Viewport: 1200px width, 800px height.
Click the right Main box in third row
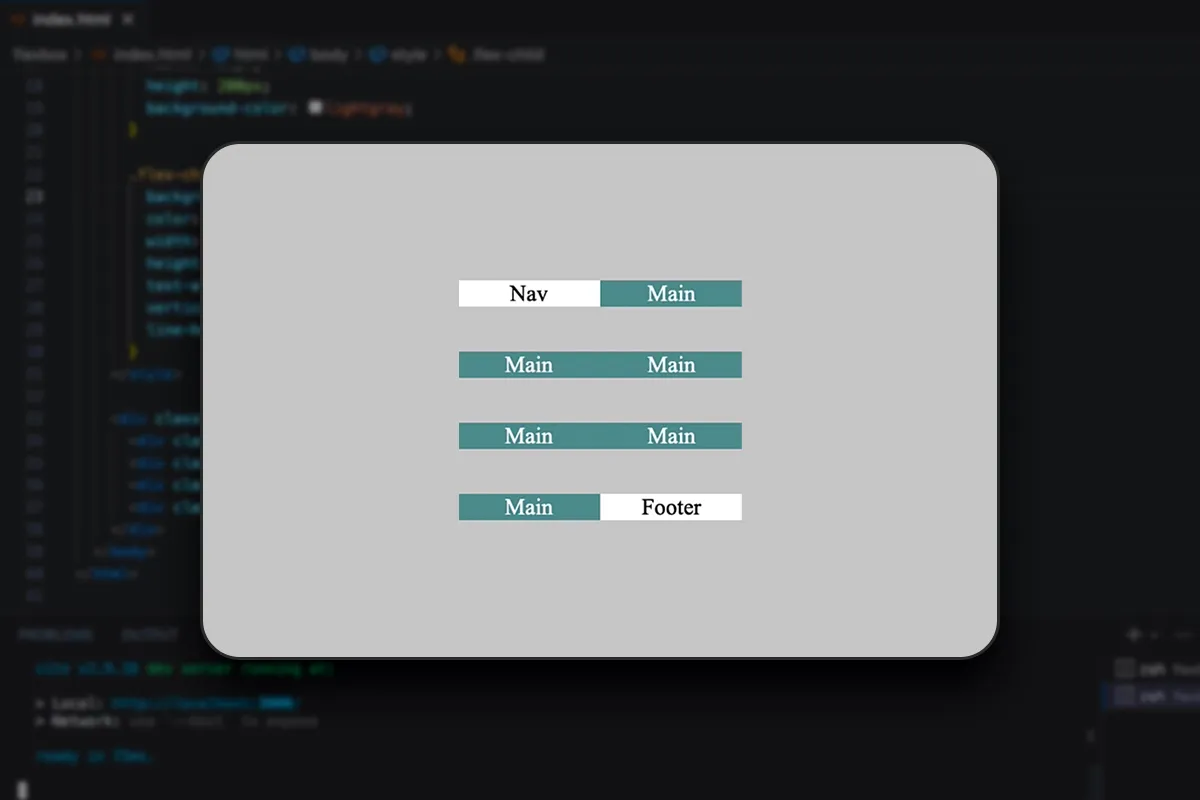(x=671, y=436)
